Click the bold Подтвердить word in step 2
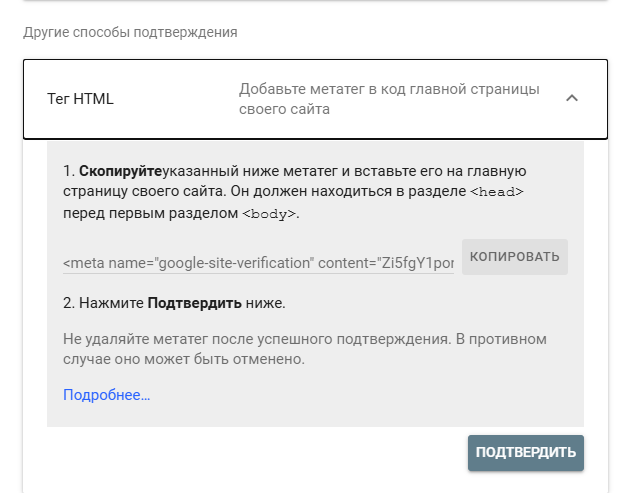Viewport: 627px width, 493px height. click(194, 303)
